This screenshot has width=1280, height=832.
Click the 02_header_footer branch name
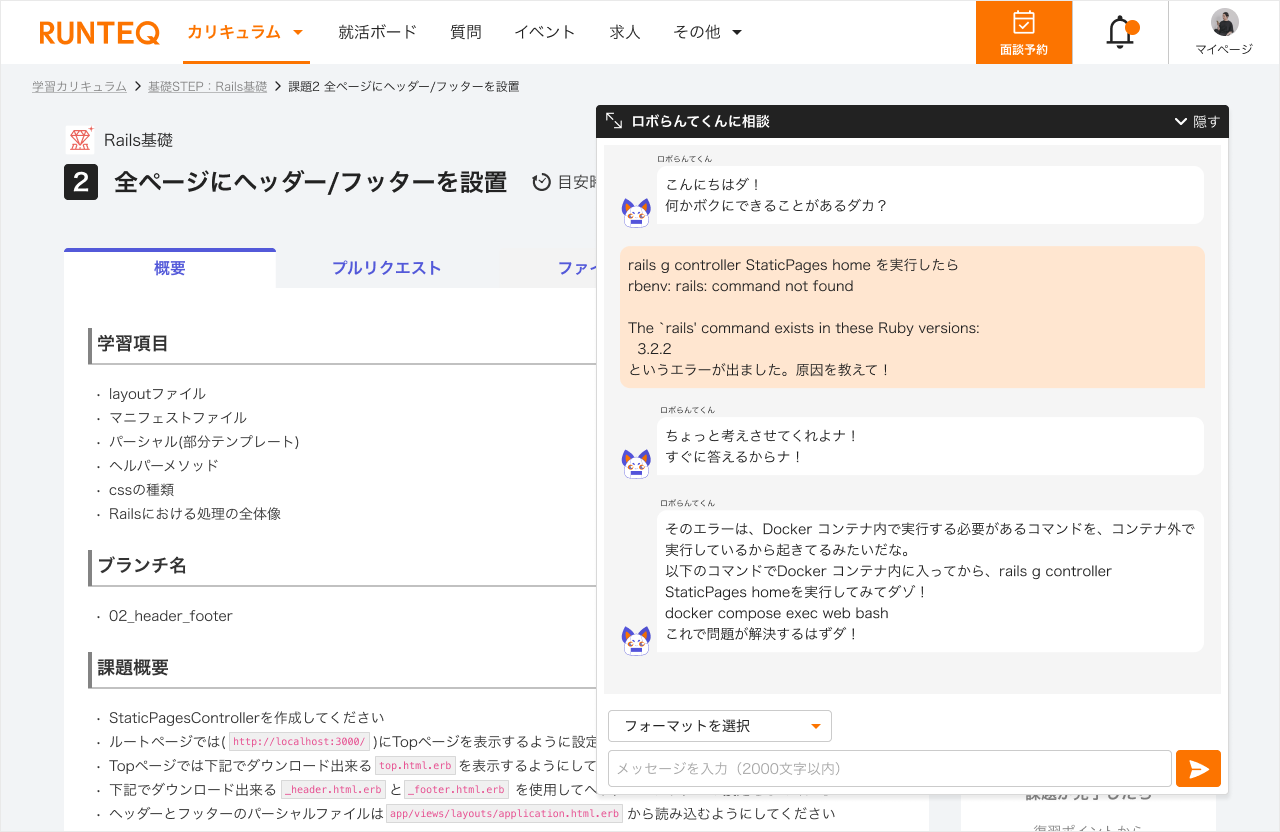(170, 616)
